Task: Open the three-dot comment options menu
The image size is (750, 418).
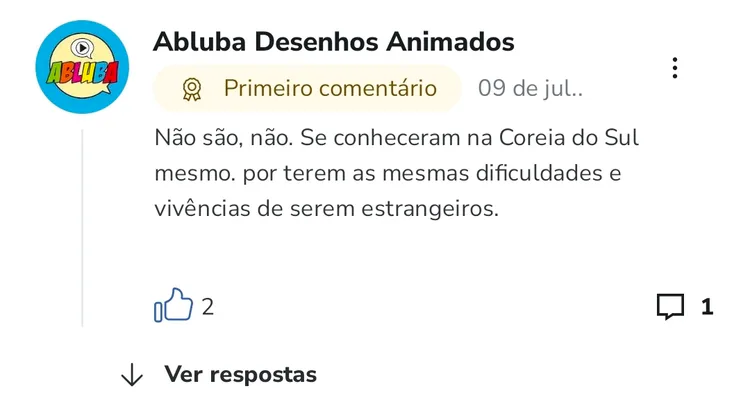Action: pos(674,68)
